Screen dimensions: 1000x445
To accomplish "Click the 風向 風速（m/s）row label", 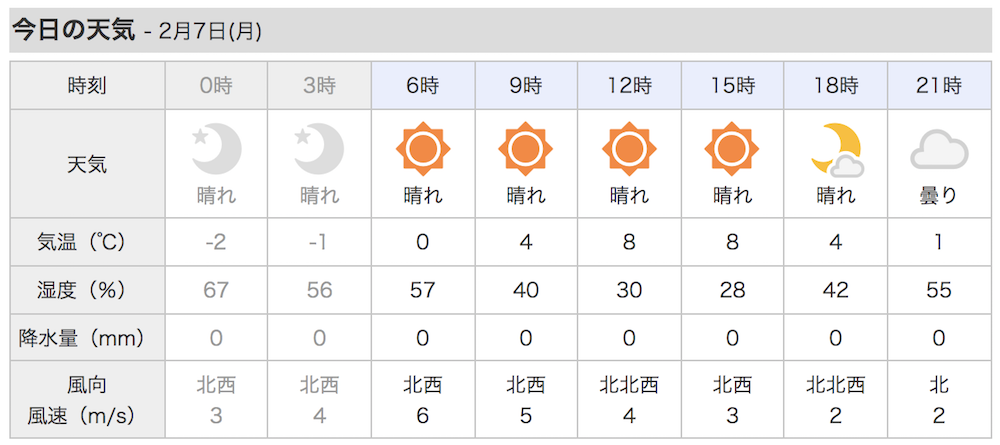I will 87,400.
